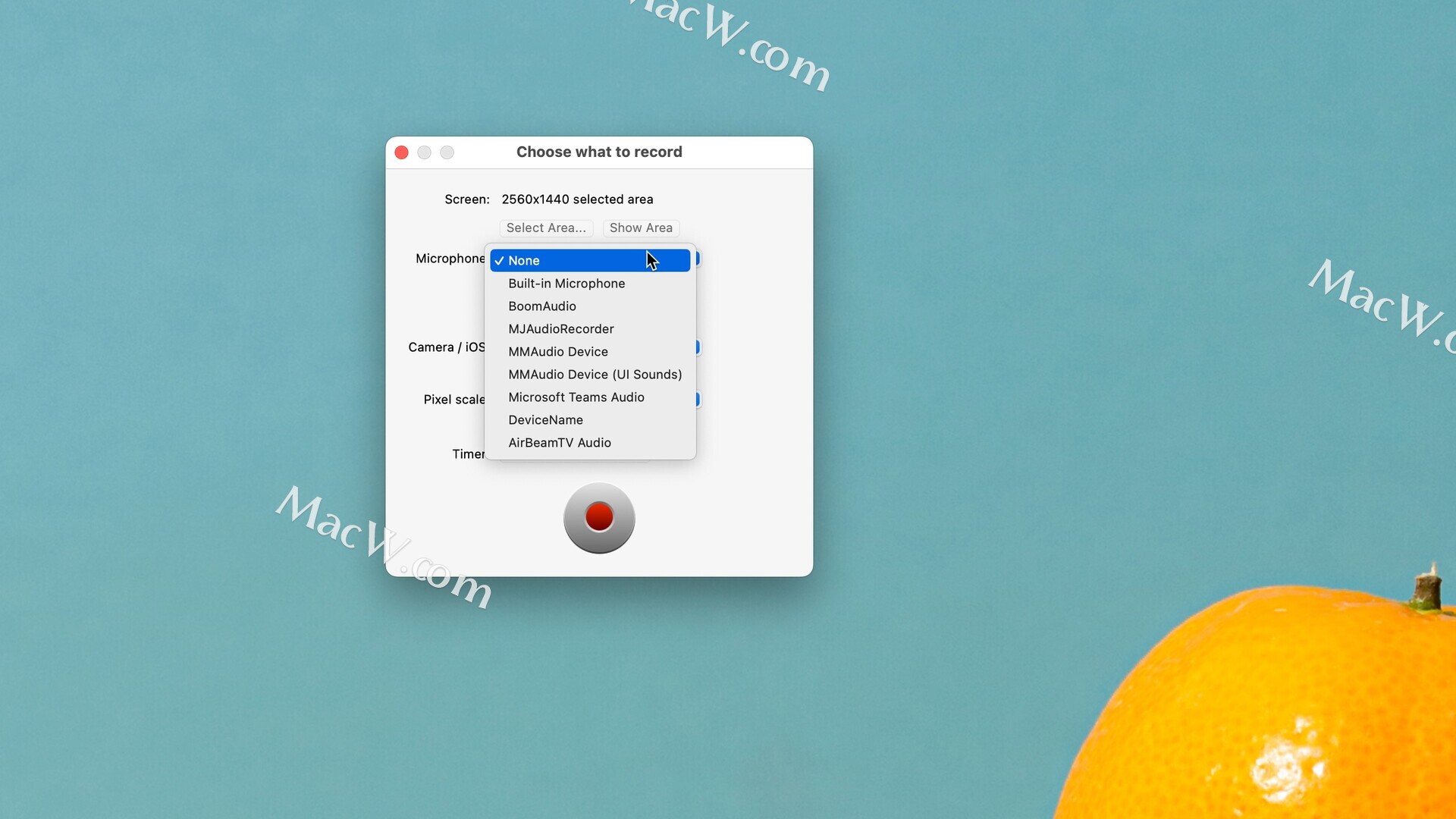The image size is (1456, 819).
Task: Close the Choose what to record window
Action: click(402, 152)
